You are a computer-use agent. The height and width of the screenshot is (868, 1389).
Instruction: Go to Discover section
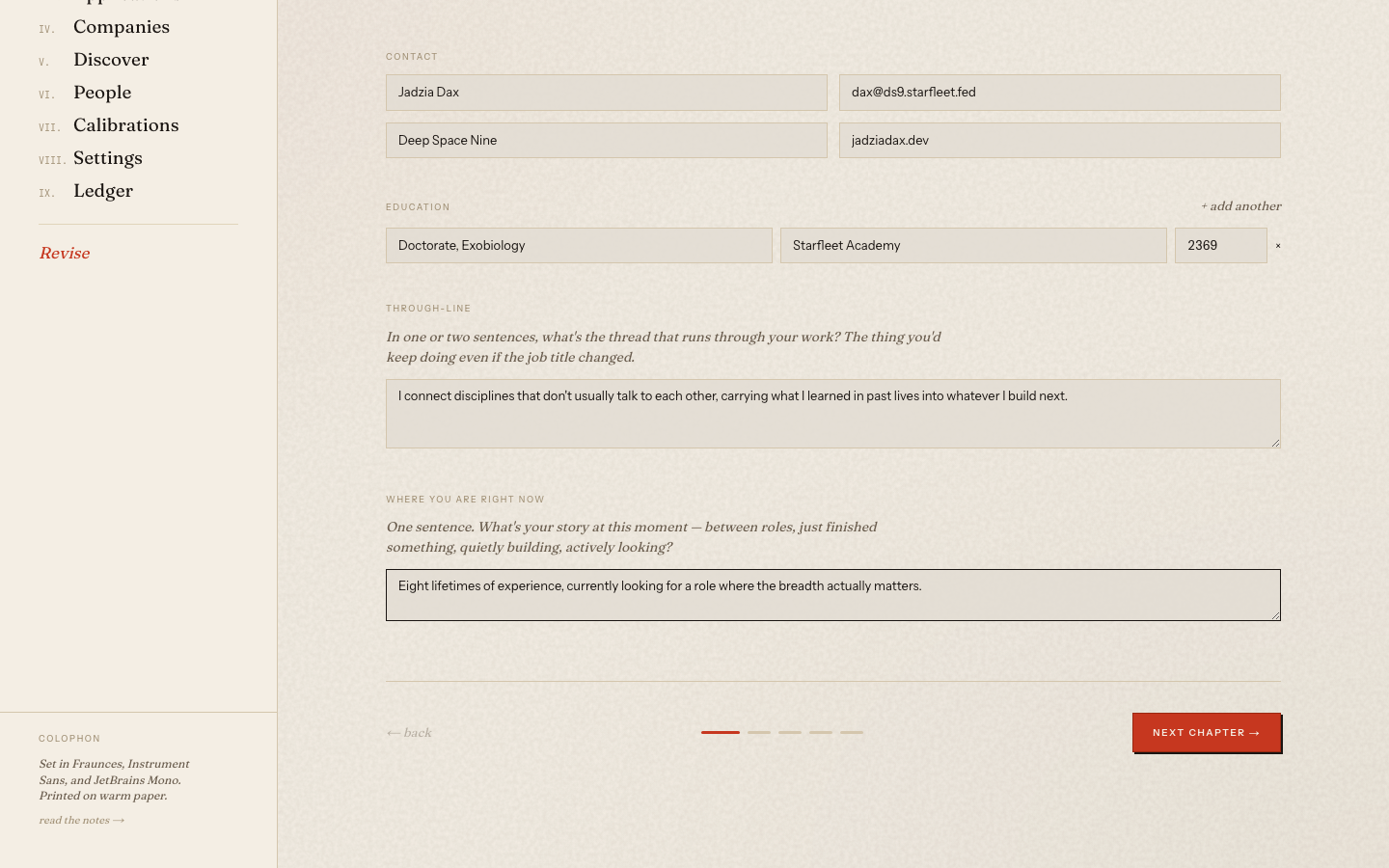pos(111,60)
